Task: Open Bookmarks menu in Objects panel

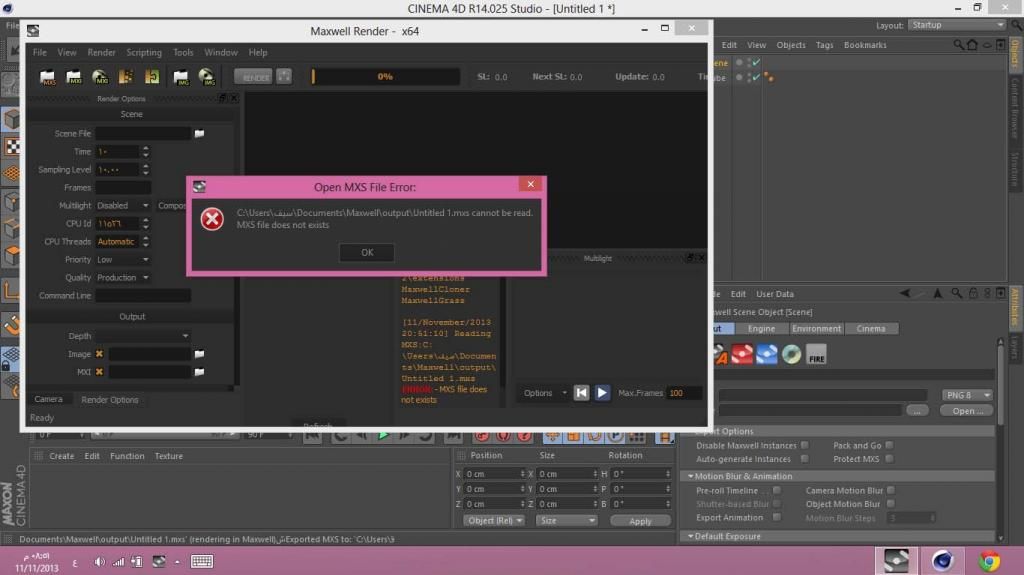Action: 865,45
